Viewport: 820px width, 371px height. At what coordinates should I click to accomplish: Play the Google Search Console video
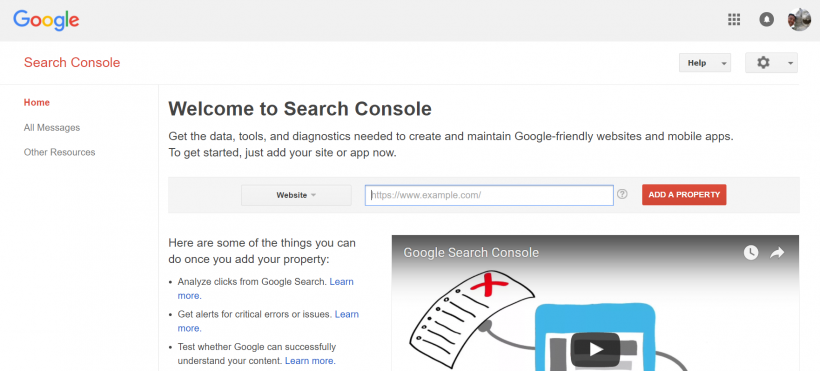[x=595, y=350]
